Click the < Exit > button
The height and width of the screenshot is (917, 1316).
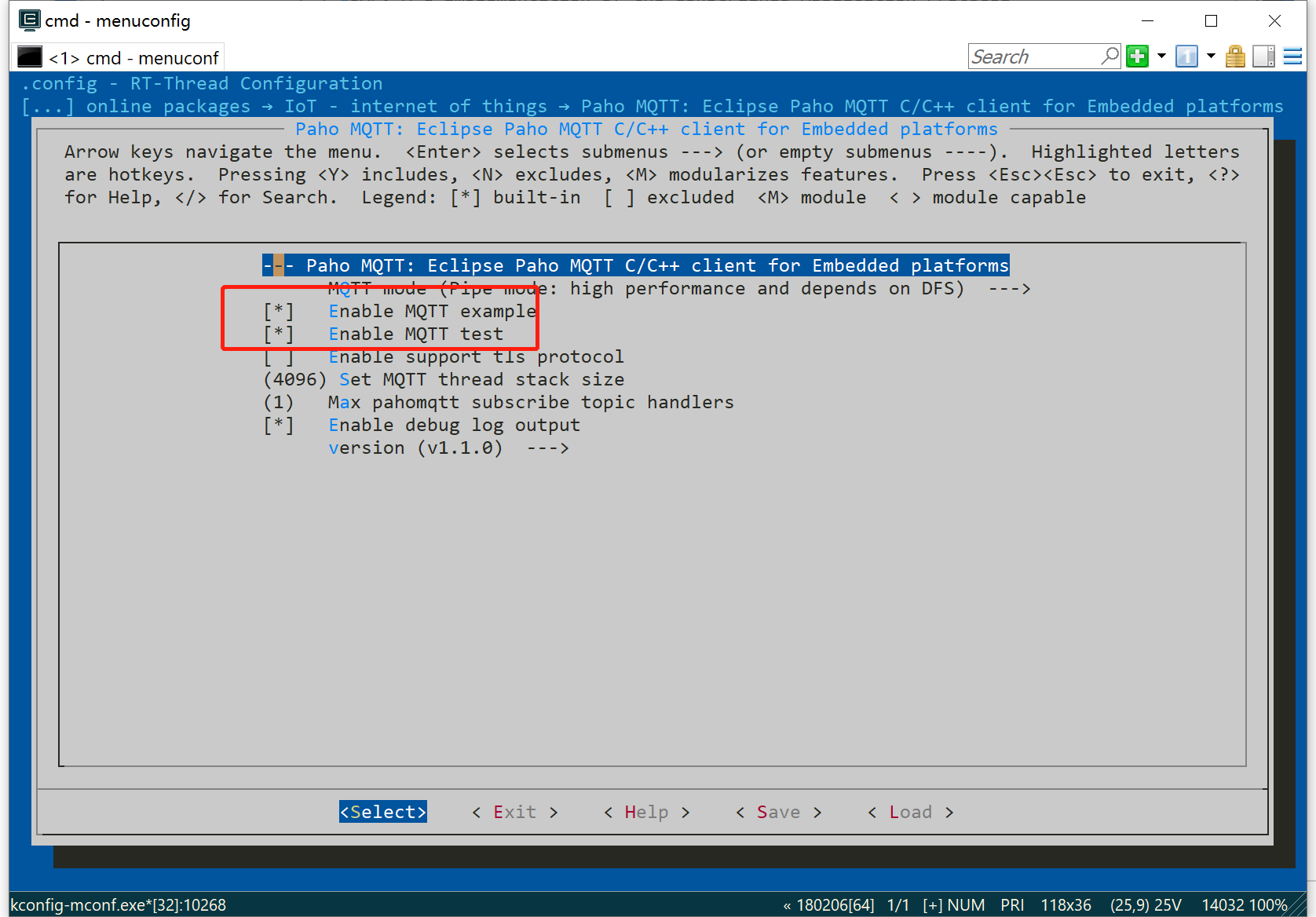click(515, 812)
